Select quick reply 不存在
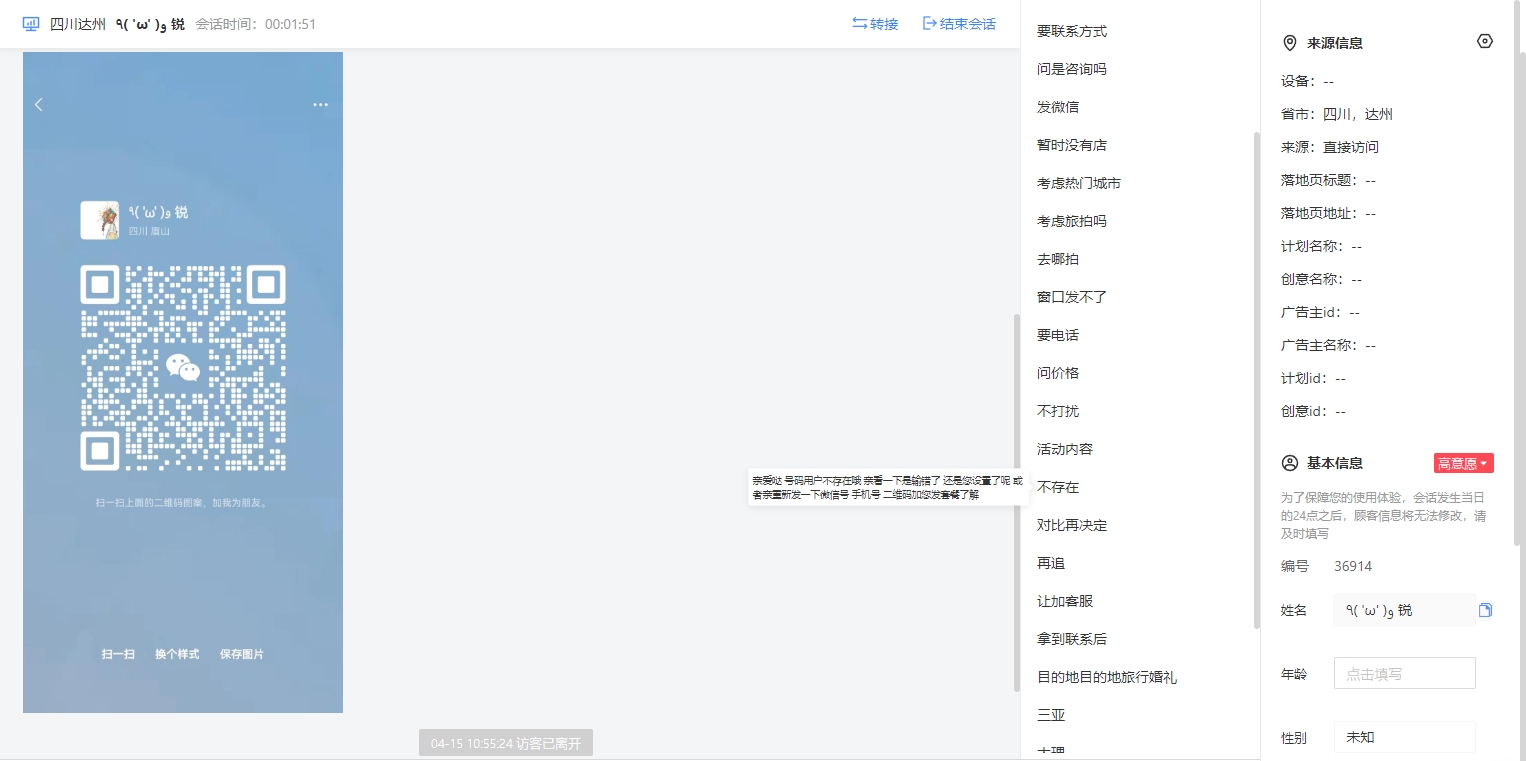 1058,487
